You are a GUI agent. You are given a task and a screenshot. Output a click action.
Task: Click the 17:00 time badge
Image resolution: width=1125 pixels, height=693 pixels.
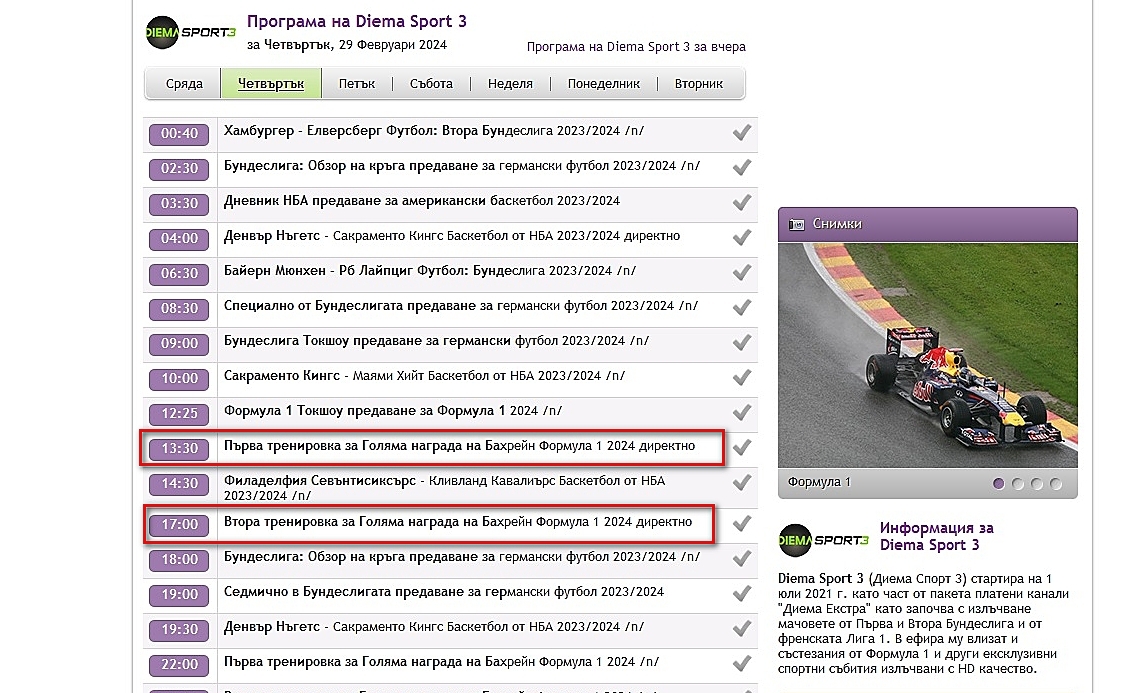click(179, 524)
